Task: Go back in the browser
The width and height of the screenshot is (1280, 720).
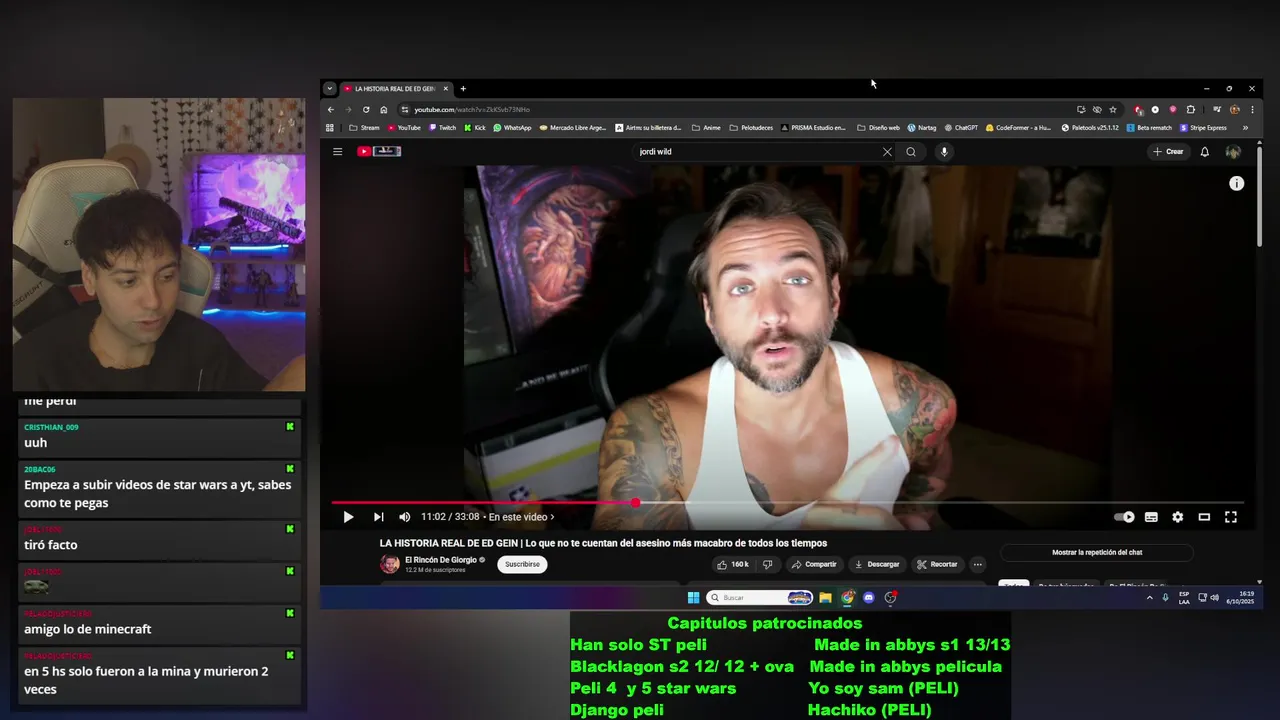Action: pyautogui.click(x=331, y=110)
